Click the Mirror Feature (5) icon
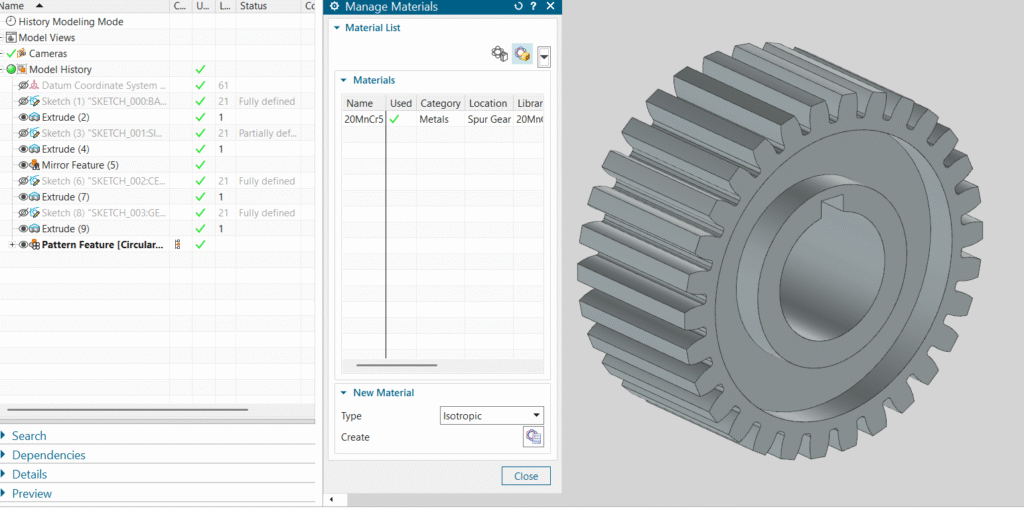The image size is (1024, 509). click(36, 165)
